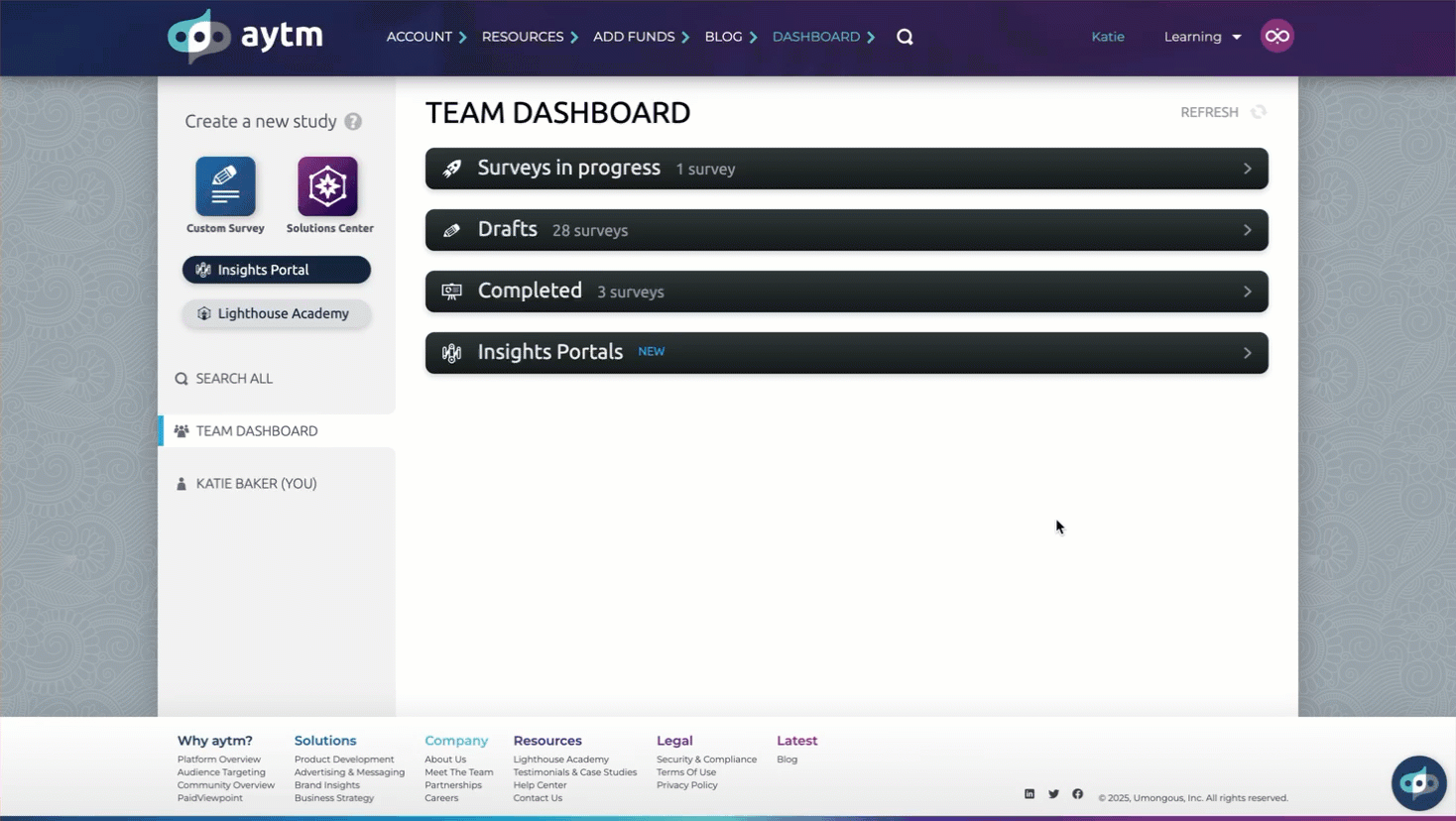This screenshot has height=821, width=1456.
Task: Click the infinity avatar icon
Action: [x=1276, y=37]
